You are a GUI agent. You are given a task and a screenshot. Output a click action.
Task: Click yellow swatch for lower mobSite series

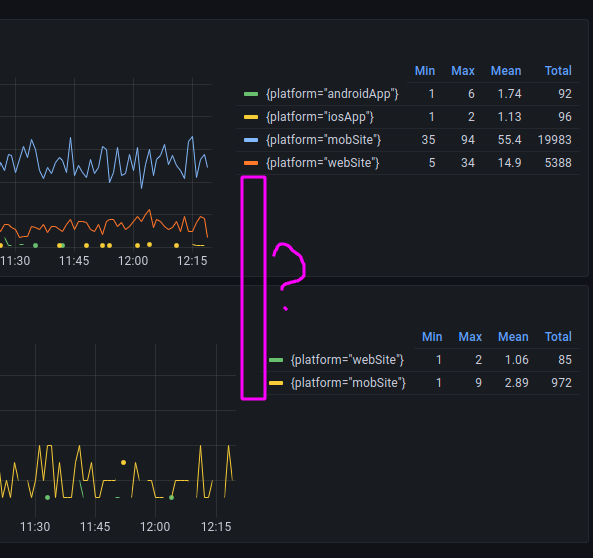click(x=276, y=383)
